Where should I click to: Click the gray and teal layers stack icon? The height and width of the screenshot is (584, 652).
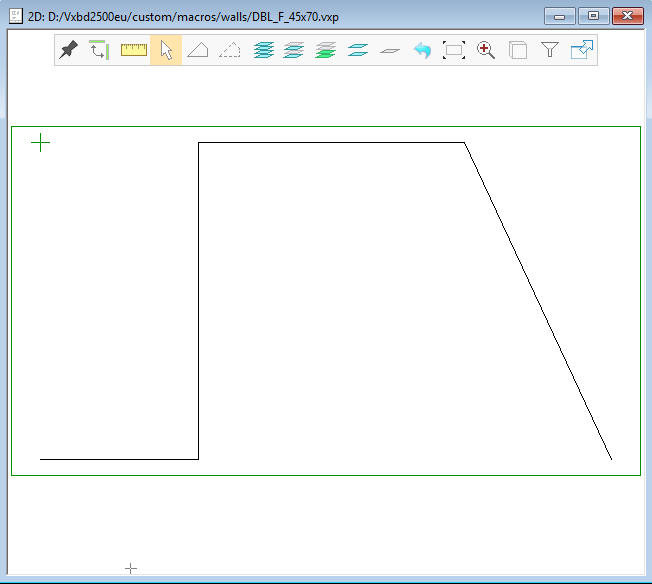(x=294, y=50)
